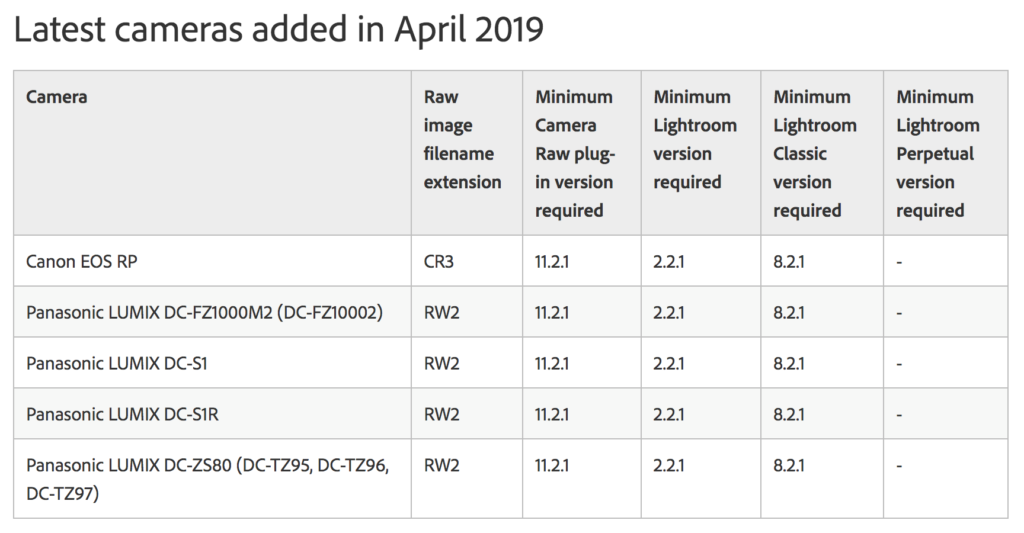Select the "Minimum Lightroom Classic version required" header
This screenshot has height=533, width=1024.
[815, 153]
